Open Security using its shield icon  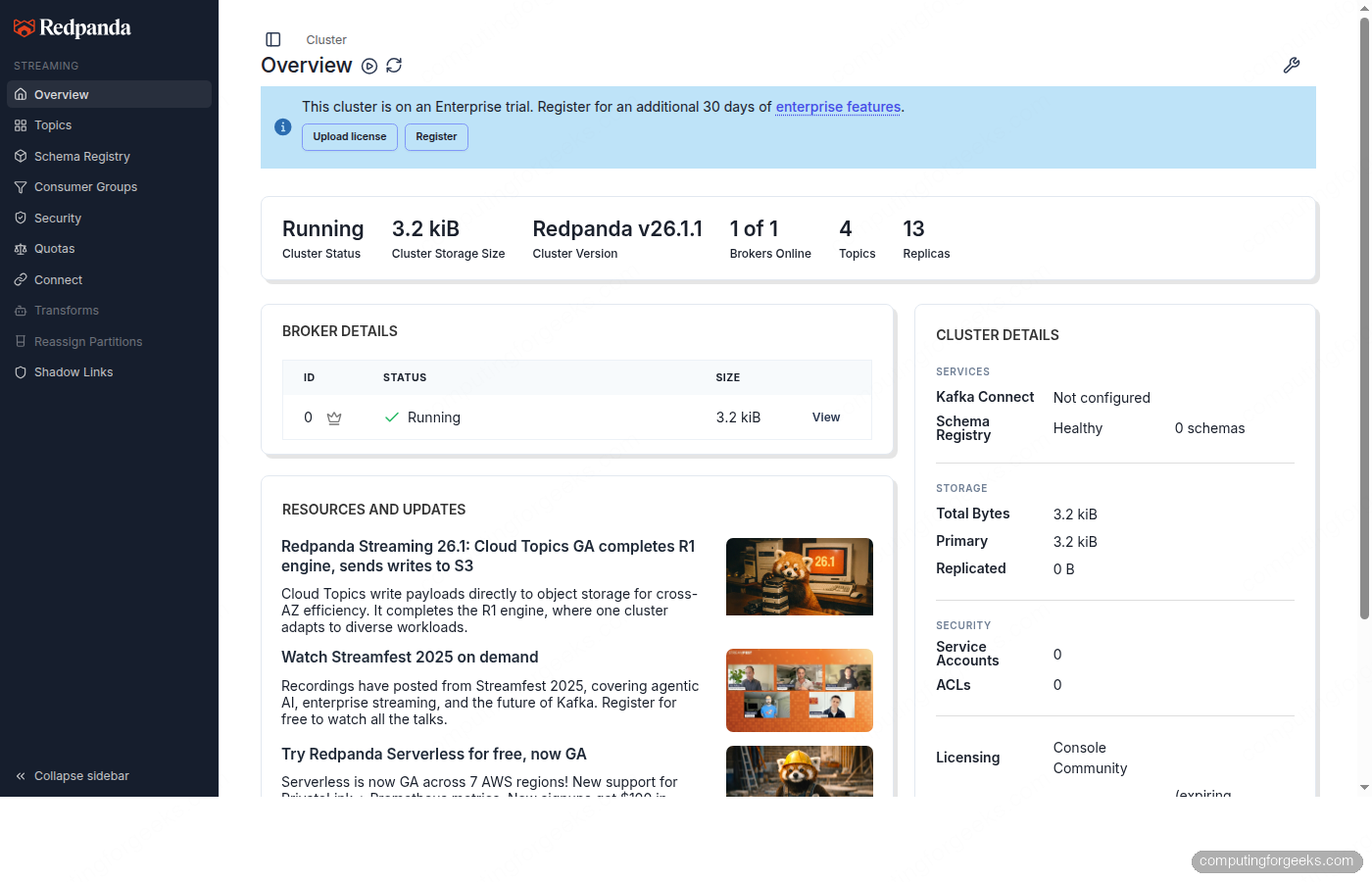coord(19,218)
